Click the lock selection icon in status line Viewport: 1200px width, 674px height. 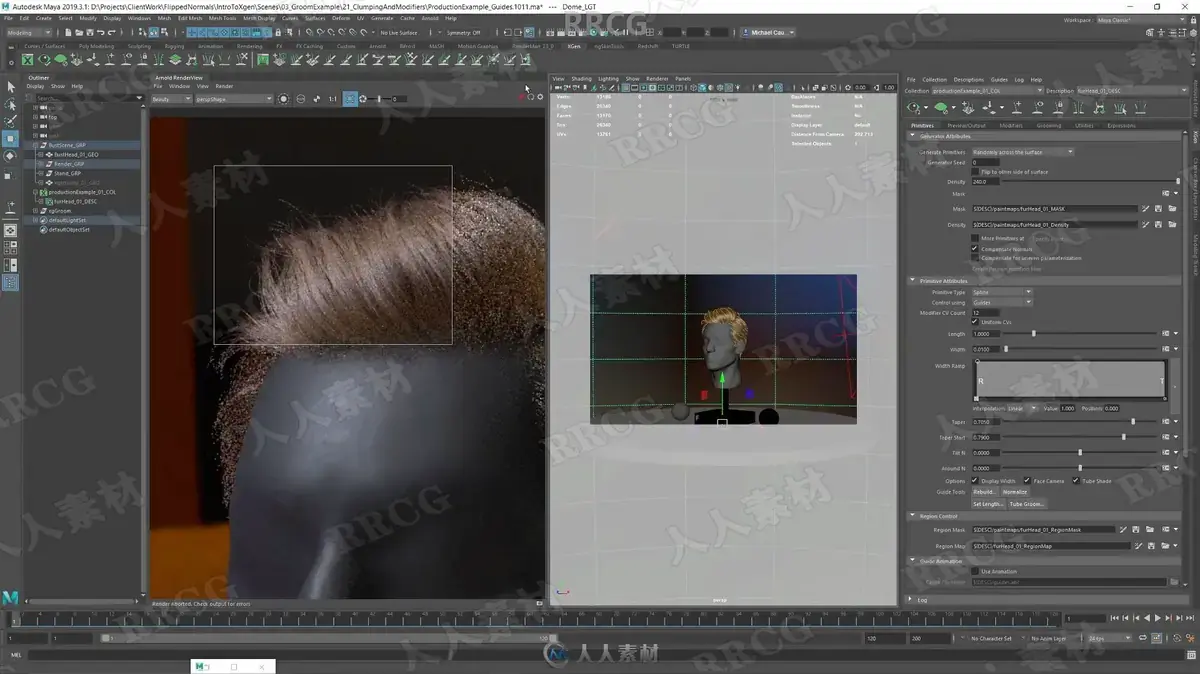[278, 32]
